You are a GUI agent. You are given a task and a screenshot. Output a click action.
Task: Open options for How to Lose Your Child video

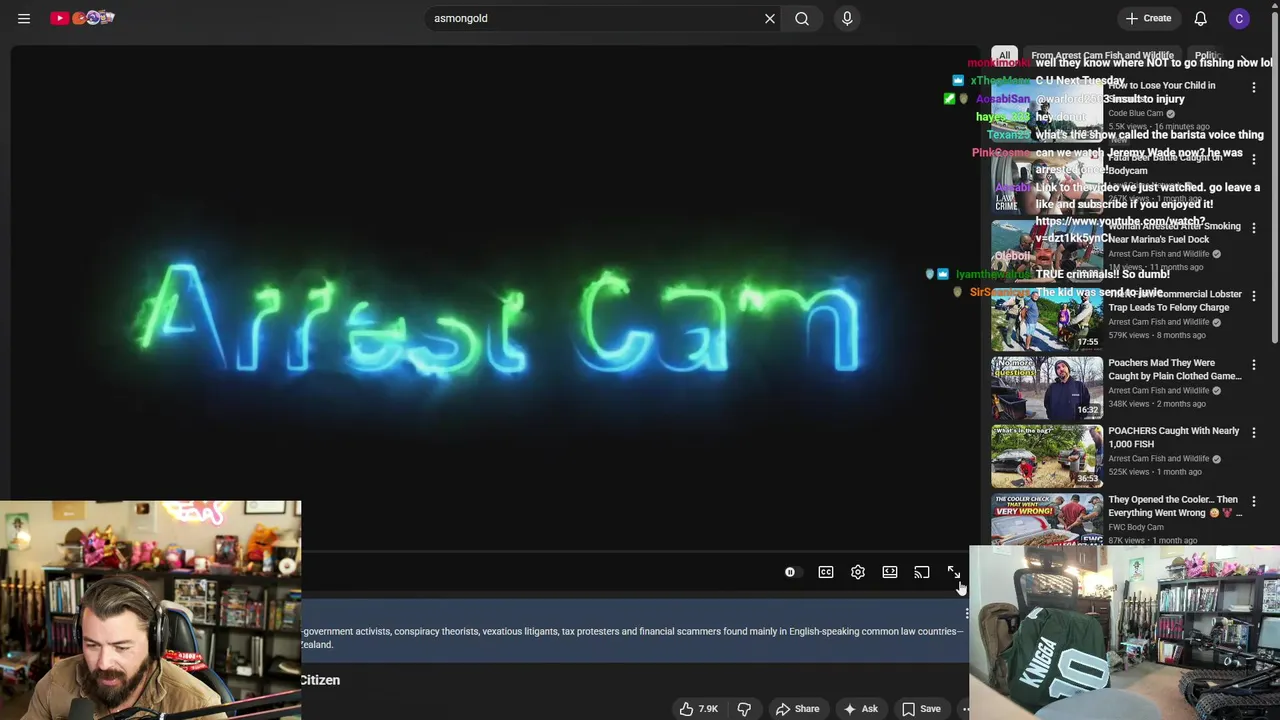1253,88
